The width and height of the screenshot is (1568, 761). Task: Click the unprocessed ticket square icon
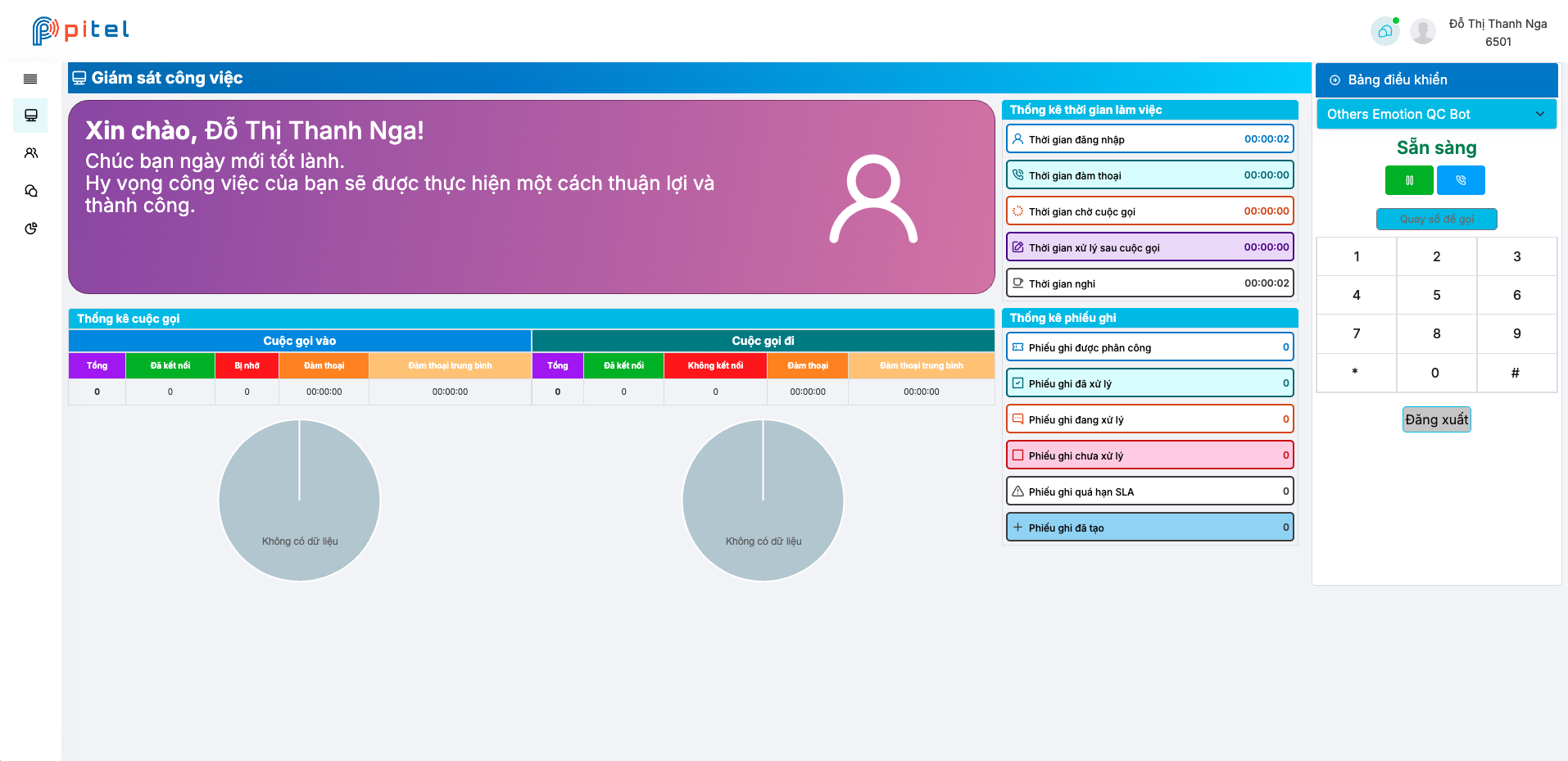1017,455
